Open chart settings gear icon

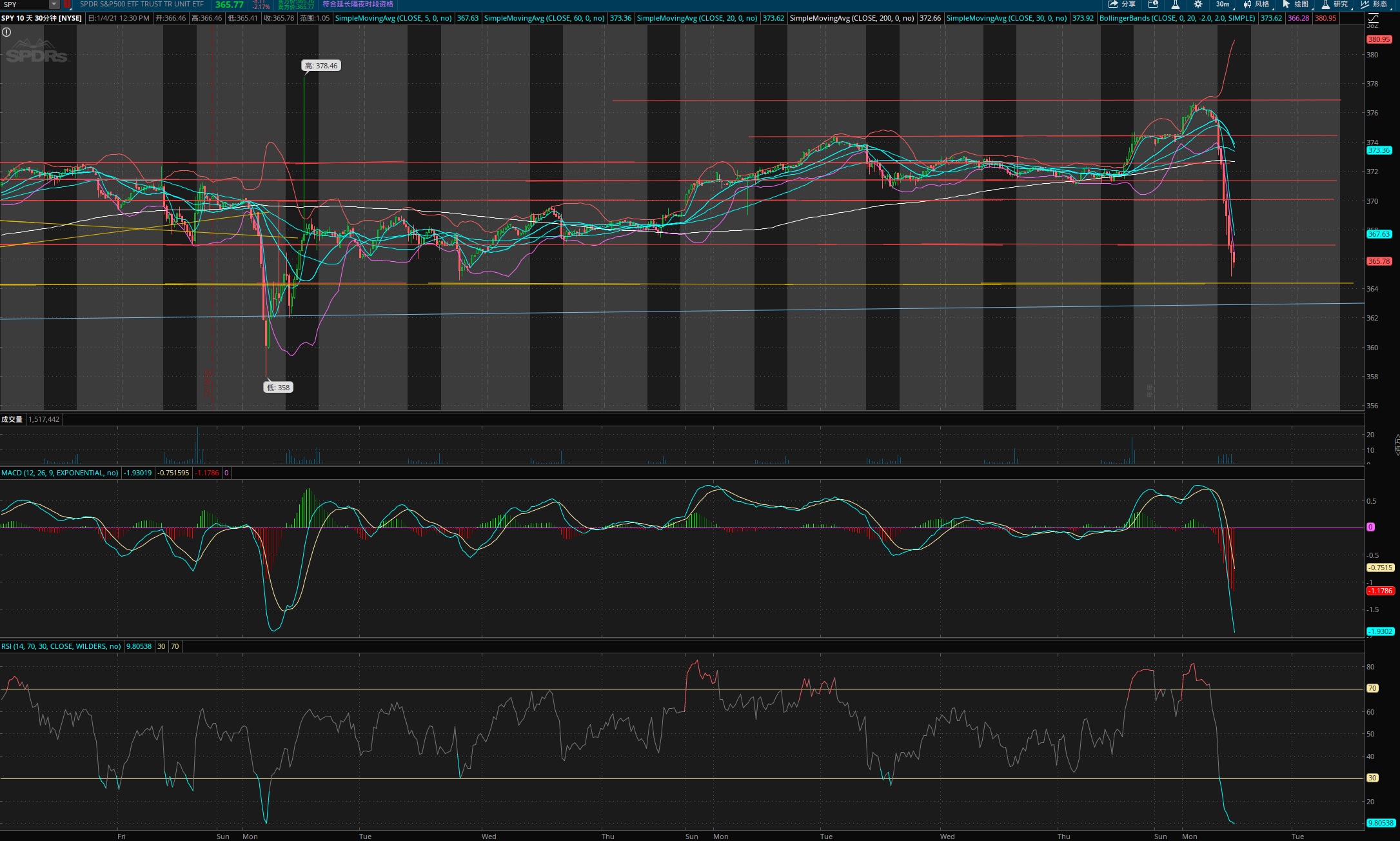coord(1198,5)
